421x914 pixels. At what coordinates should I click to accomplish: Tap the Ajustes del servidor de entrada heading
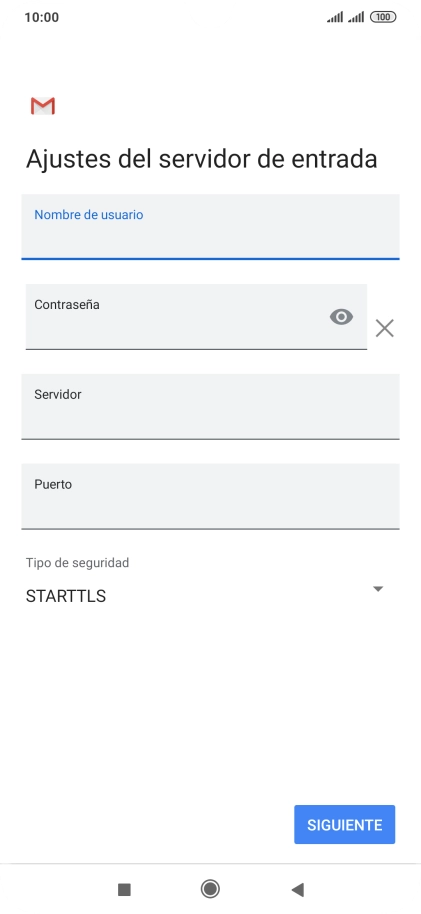pos(201,159)
